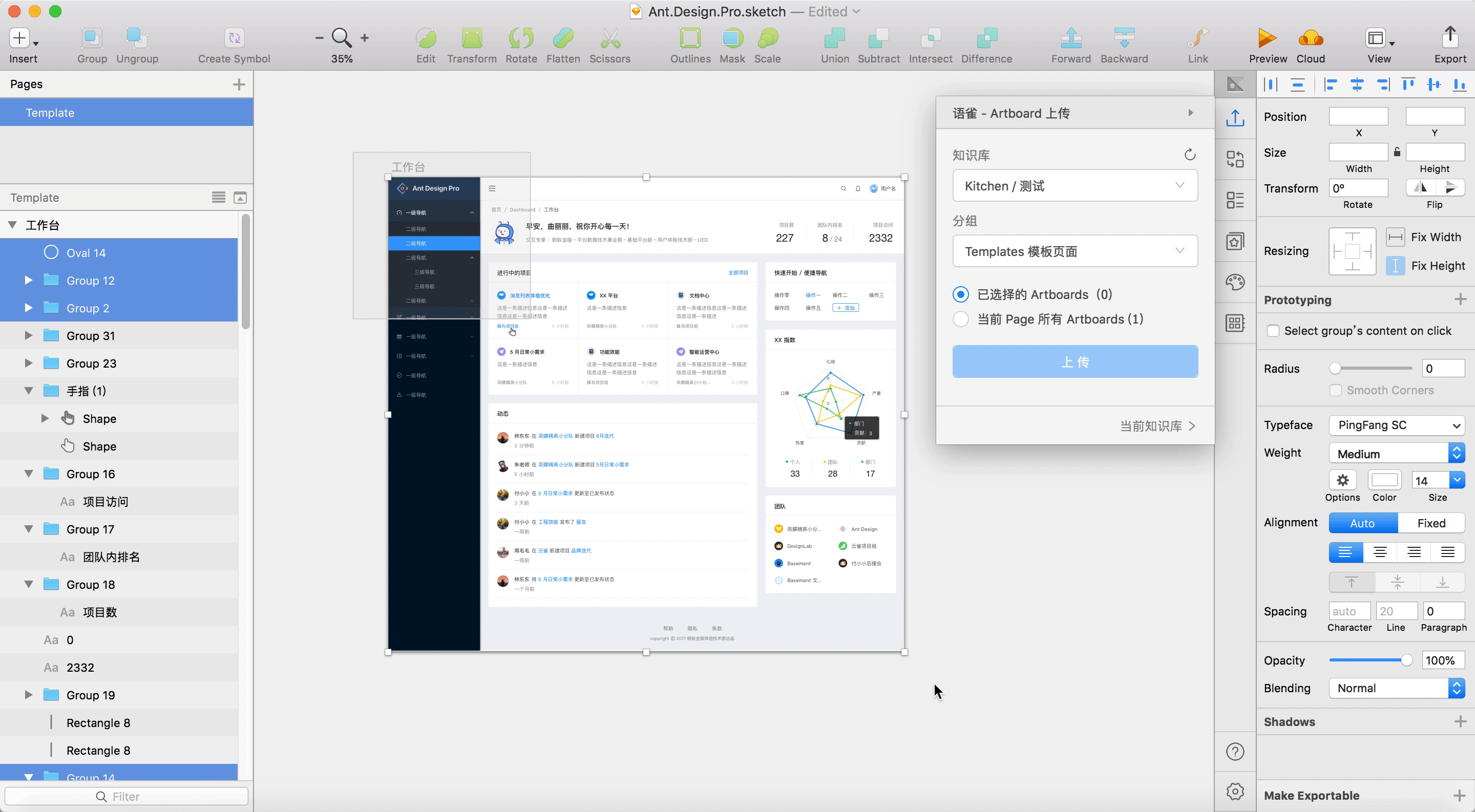Click the Opacity slider handle
The width and height of the screenshot is (1475, 812).
[1406, 660]
